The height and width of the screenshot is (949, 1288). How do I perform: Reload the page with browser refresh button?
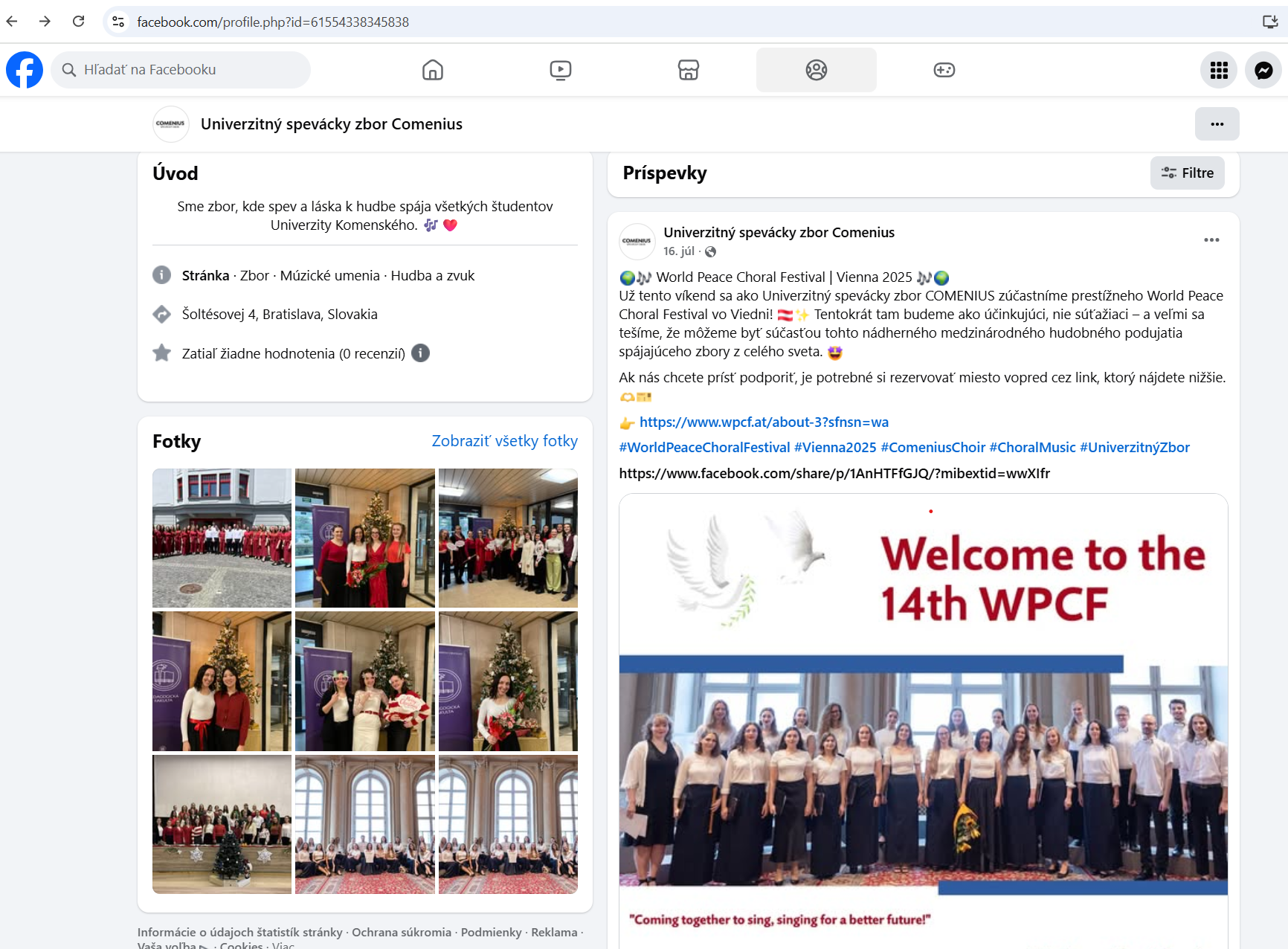point(78,22)
